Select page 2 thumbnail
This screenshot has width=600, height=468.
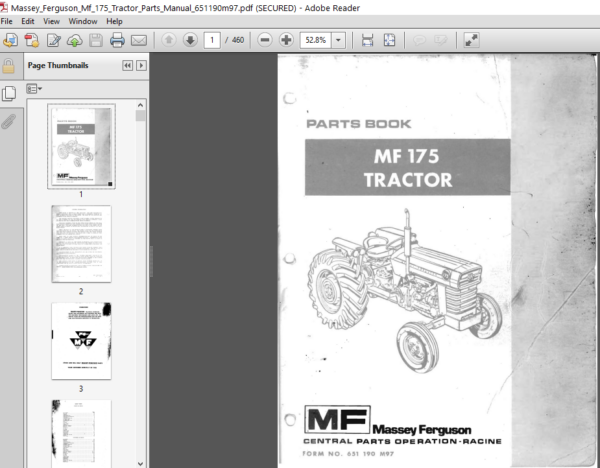[x=81, y=244]
